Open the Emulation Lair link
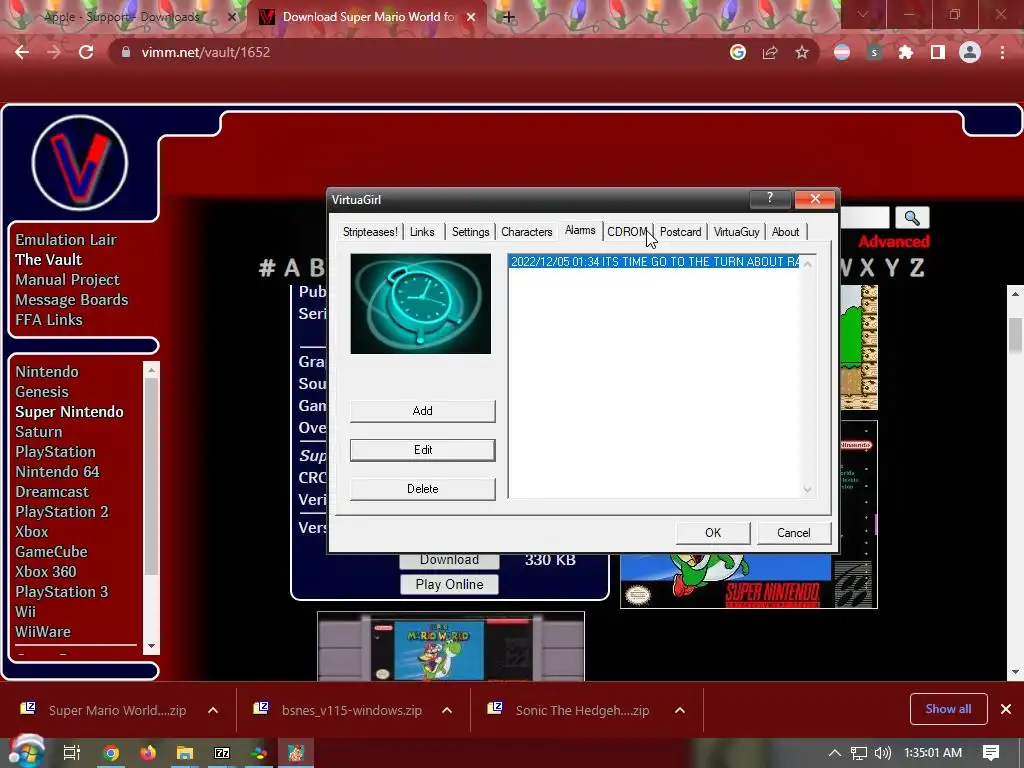1024x768 pixels. [x=66, y=240]
